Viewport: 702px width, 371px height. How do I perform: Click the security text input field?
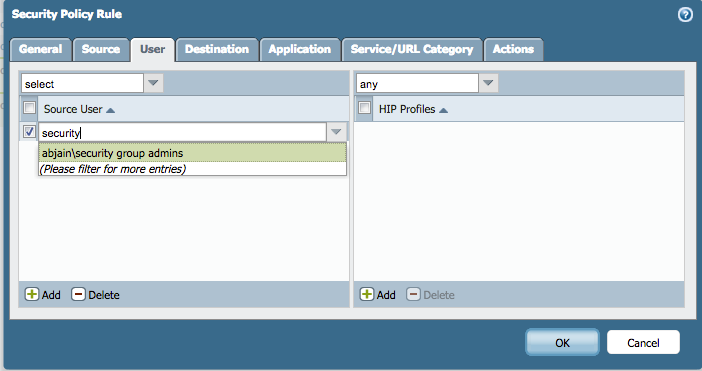coord(183,132)
